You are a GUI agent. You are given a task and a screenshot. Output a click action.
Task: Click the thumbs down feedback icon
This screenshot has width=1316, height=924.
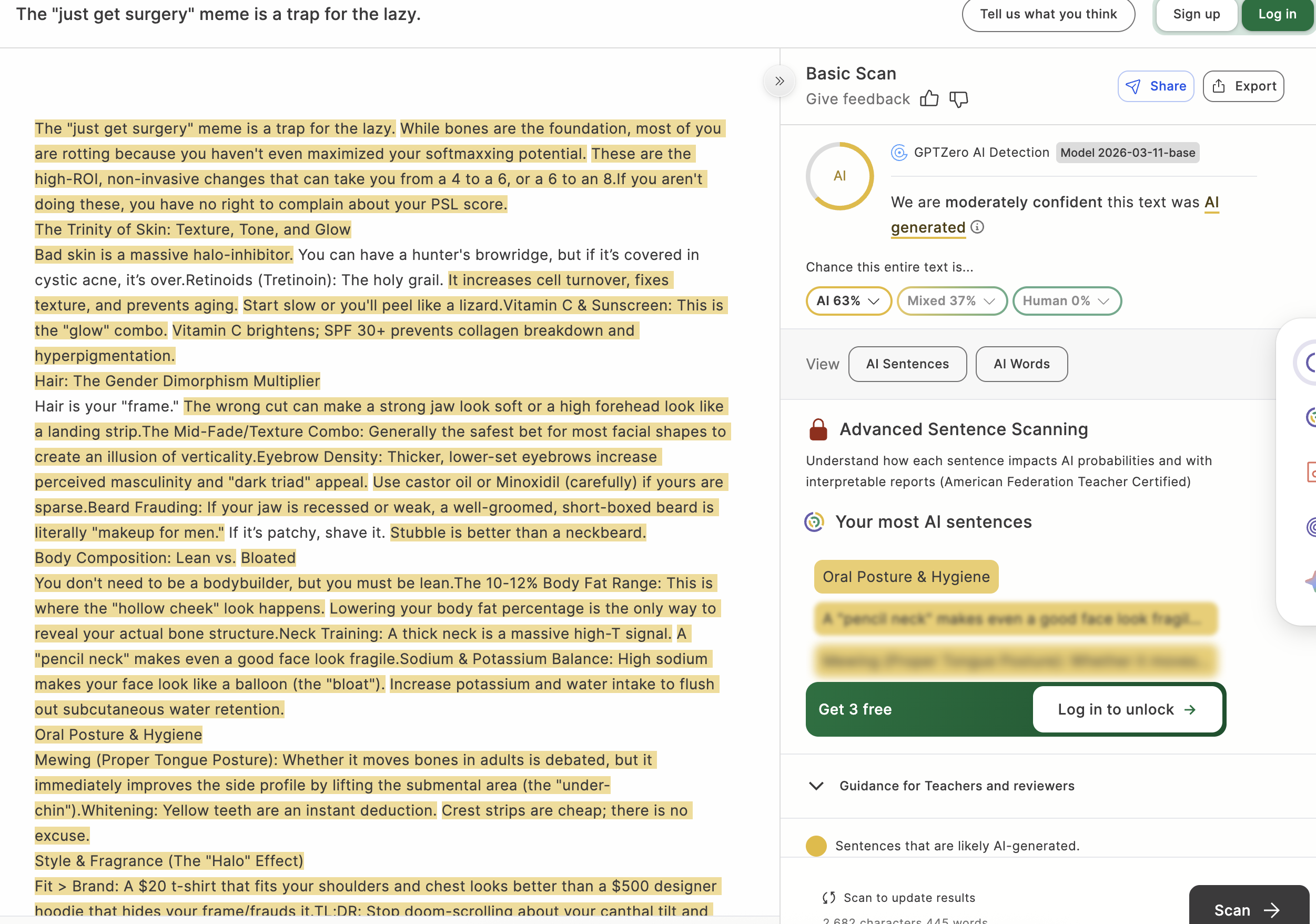click(958, 98)
